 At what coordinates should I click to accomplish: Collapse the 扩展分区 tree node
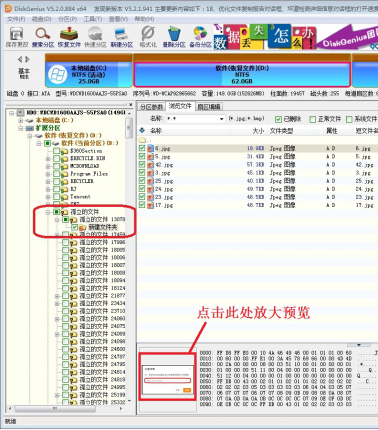point(21,128)
